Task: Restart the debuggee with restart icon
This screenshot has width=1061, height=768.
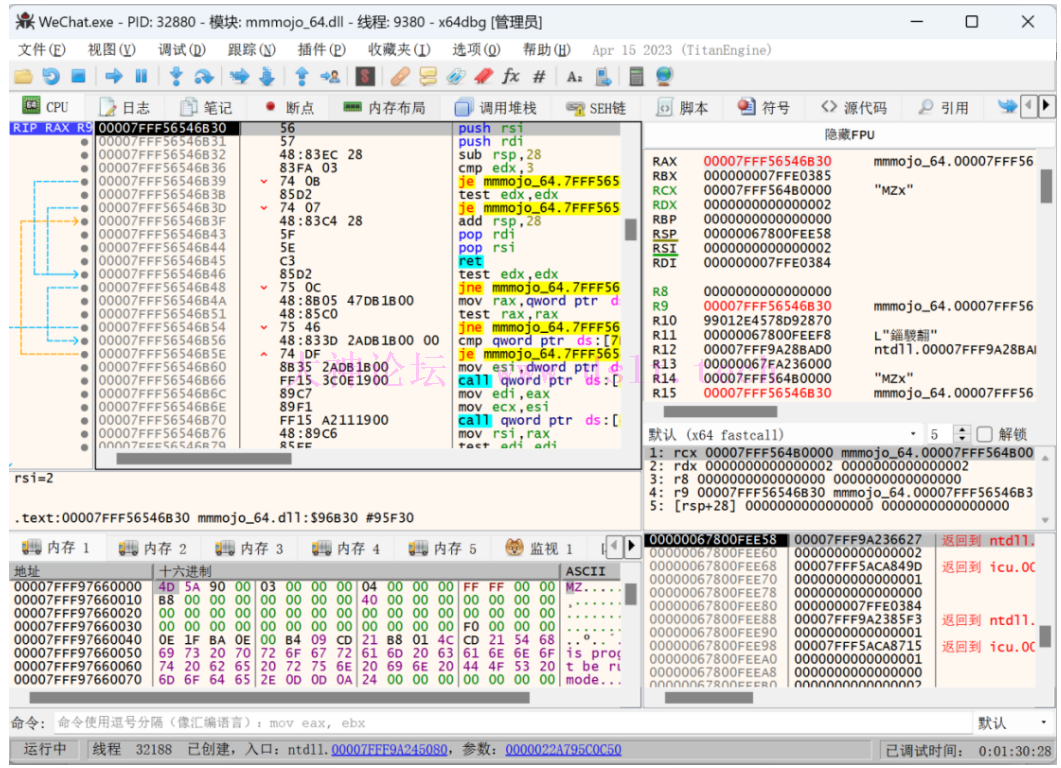Action: click(x=51, y=76)
